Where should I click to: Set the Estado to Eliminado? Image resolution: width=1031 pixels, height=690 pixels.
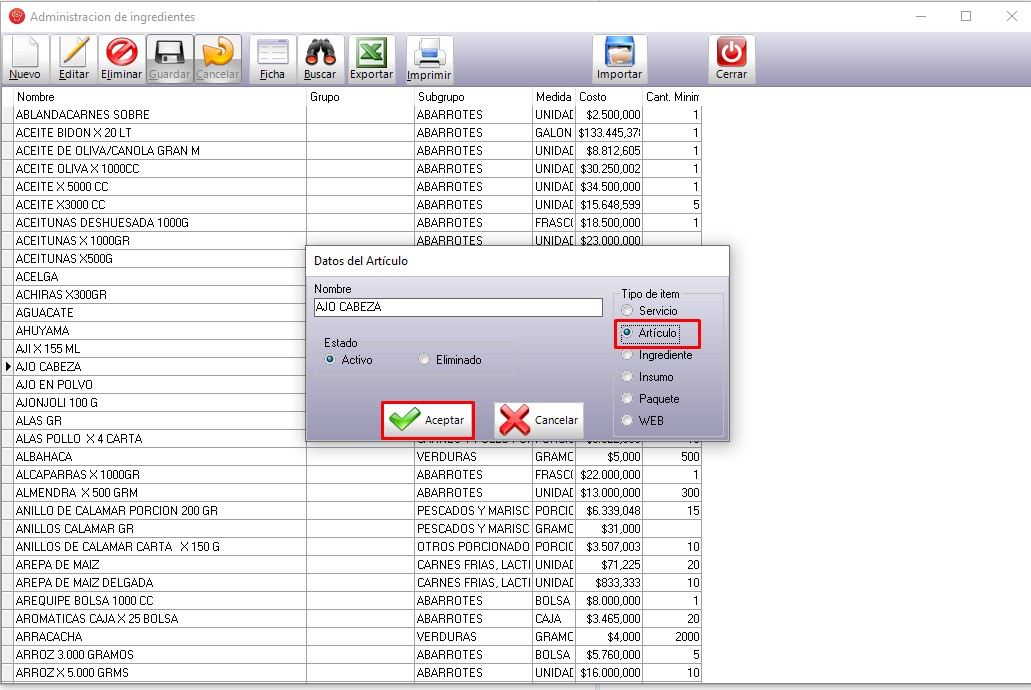point(425,360)
